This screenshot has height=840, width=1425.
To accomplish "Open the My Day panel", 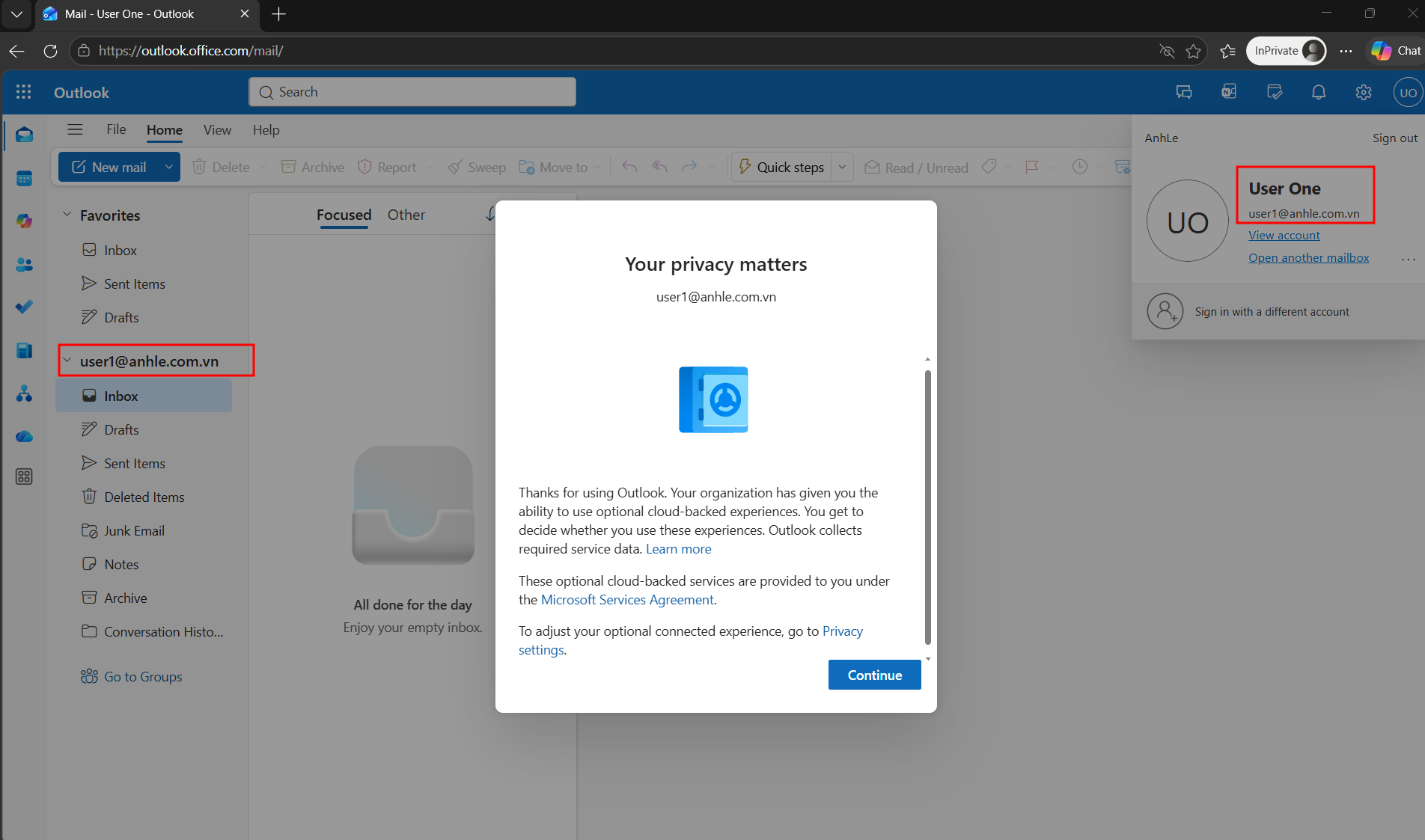I will [1274, 92].
